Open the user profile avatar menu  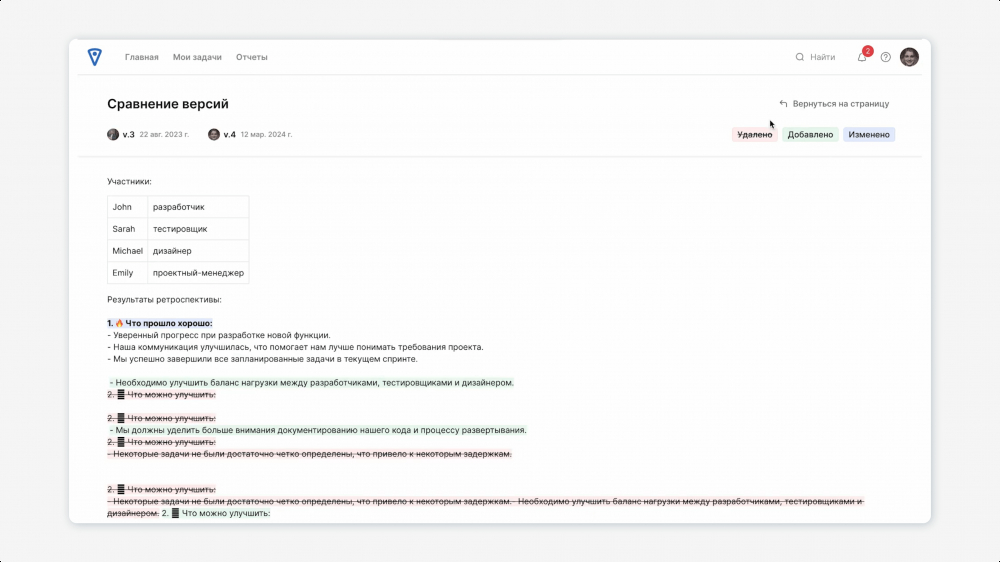coord(909,57)
